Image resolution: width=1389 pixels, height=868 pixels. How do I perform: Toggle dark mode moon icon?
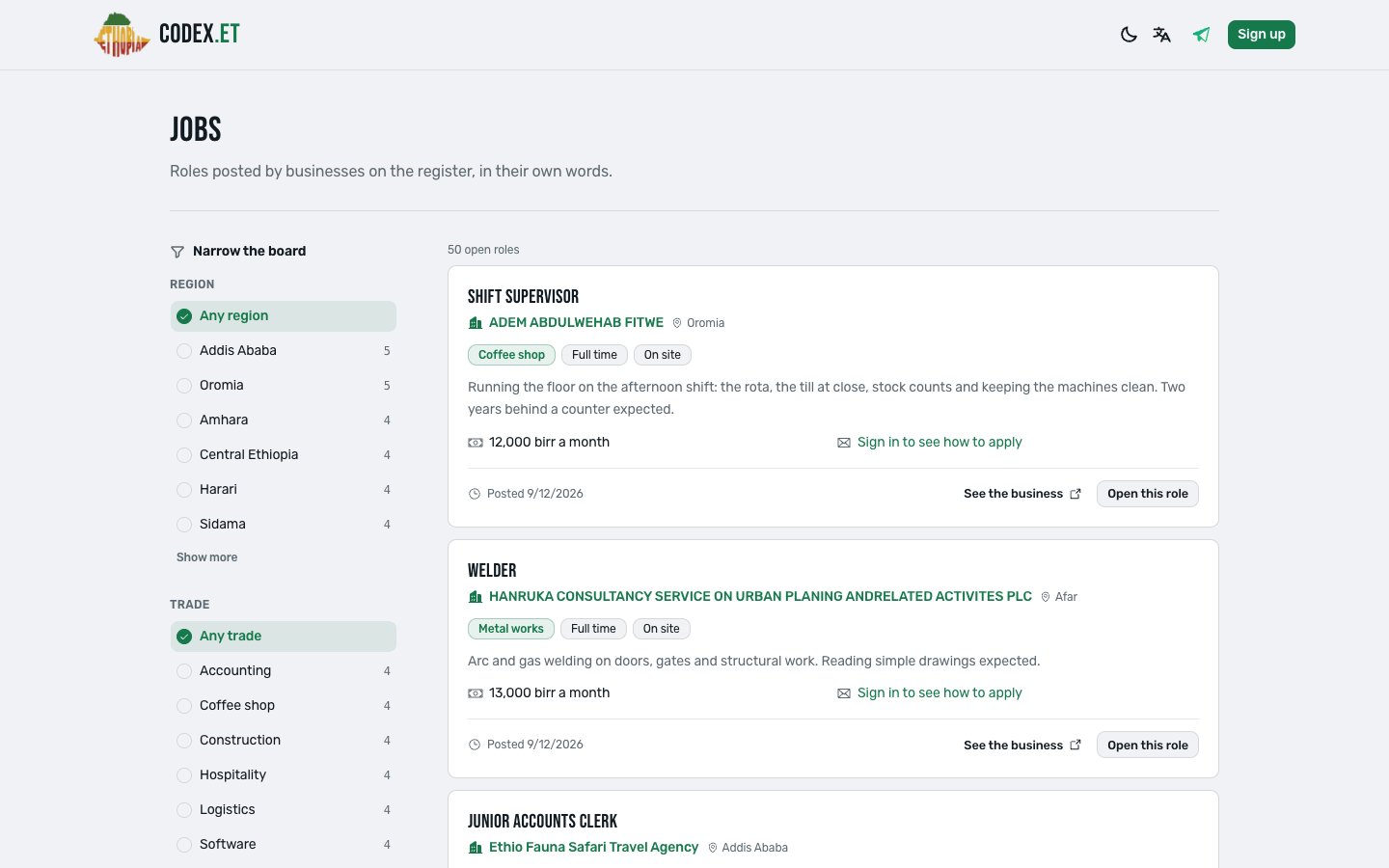[1129, 35]
